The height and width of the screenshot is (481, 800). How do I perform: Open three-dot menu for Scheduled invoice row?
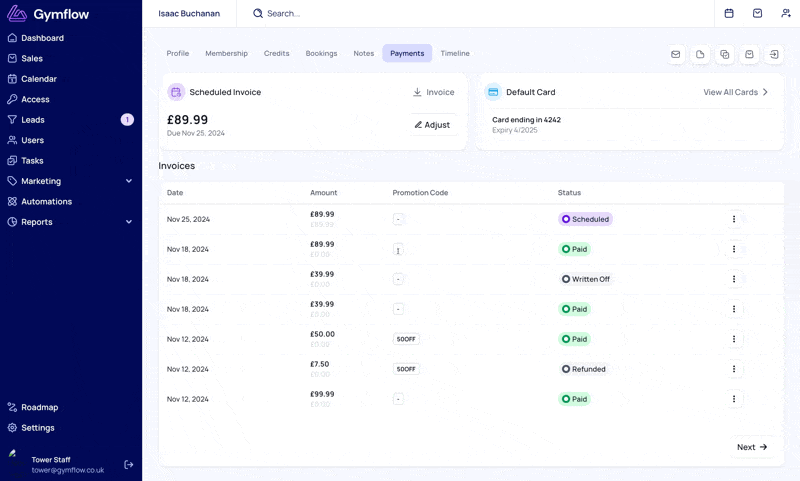point(734,219)
